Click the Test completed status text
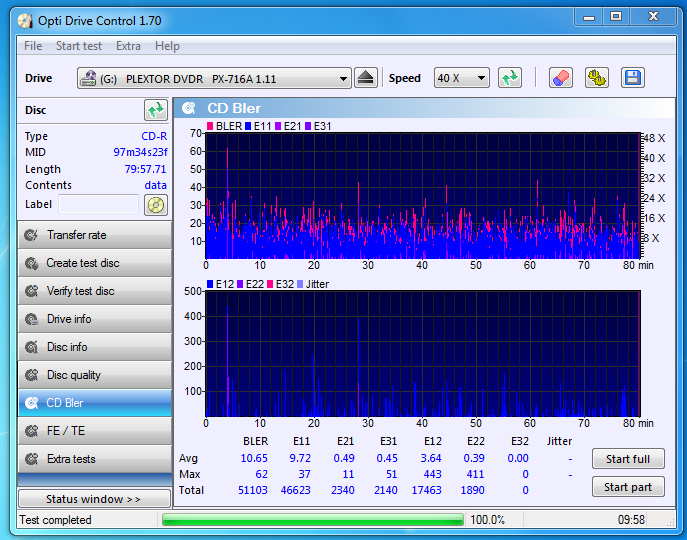687x540 pixels. coord(56,520)
